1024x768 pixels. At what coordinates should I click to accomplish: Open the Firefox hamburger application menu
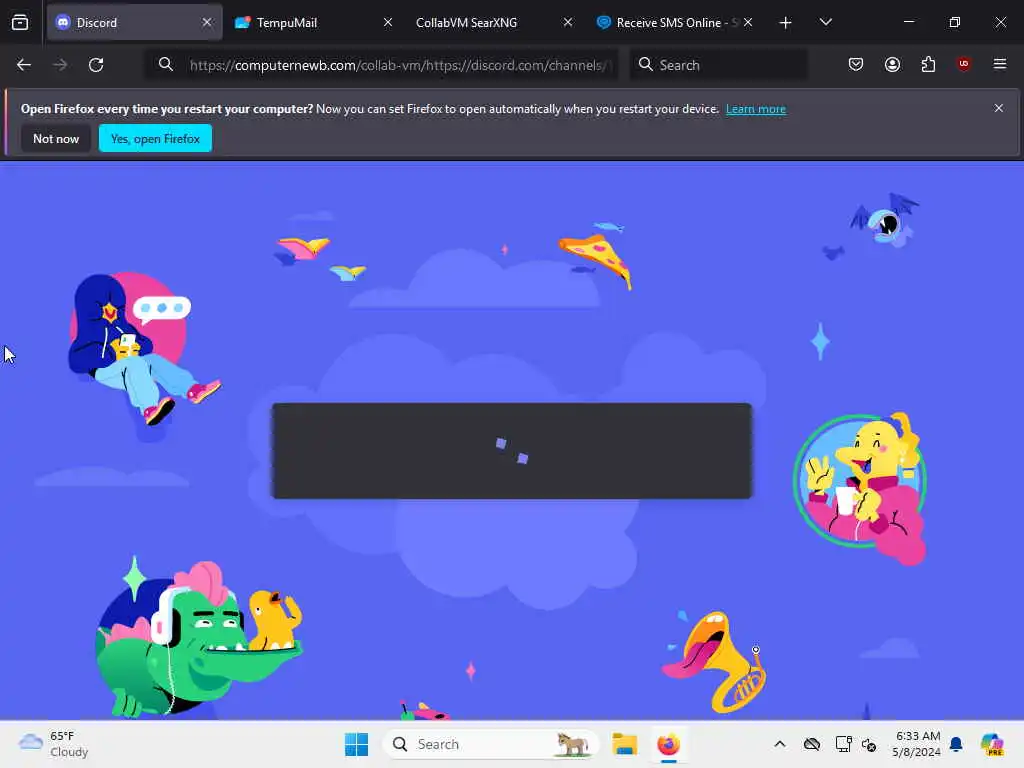999,64
